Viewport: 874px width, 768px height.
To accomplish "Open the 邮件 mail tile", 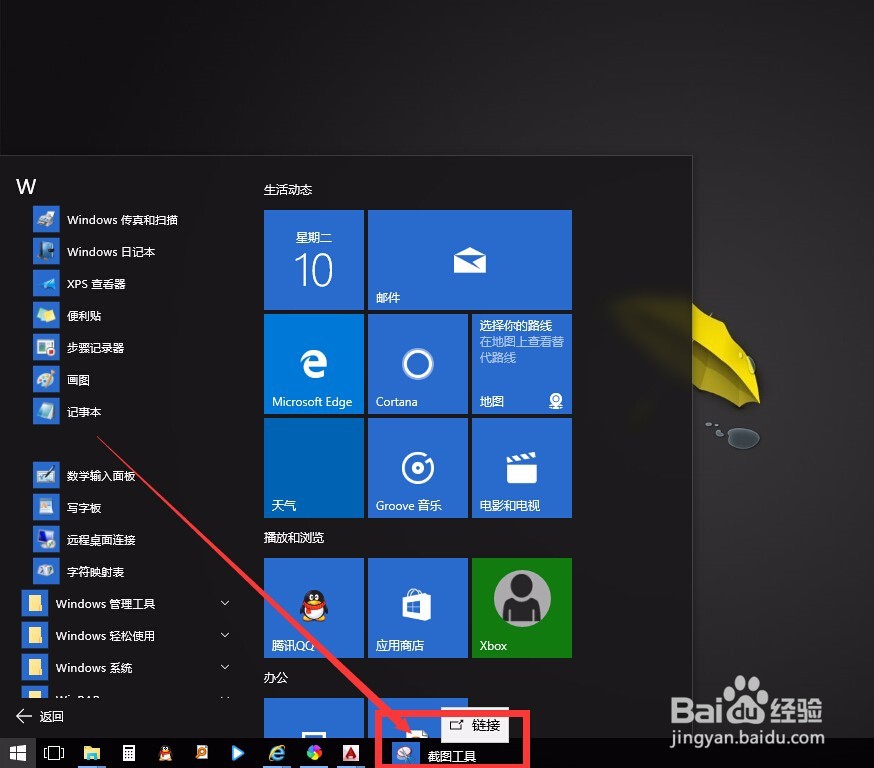I will (x=470, y=260).
